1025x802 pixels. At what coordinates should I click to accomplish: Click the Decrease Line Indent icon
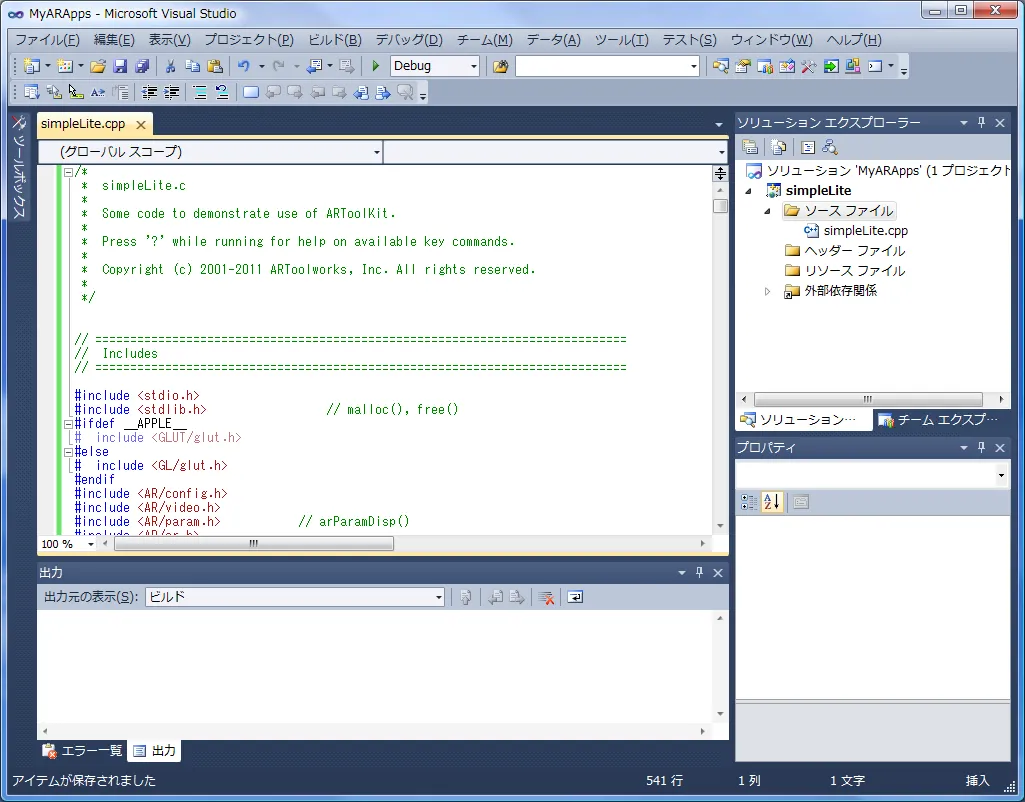(x=150, y=93)
